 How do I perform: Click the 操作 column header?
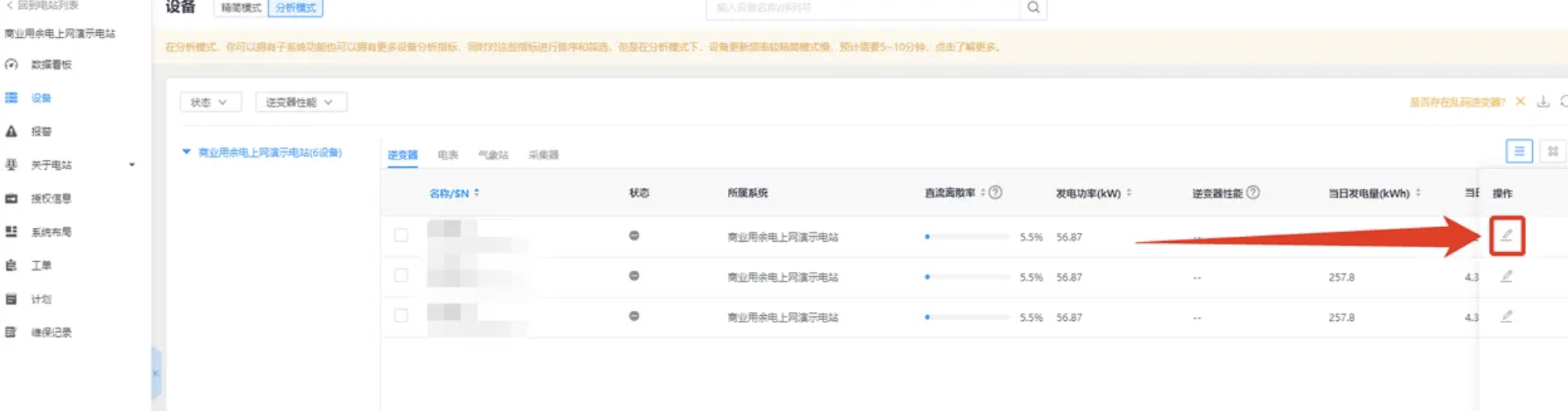pos(1502,193)
